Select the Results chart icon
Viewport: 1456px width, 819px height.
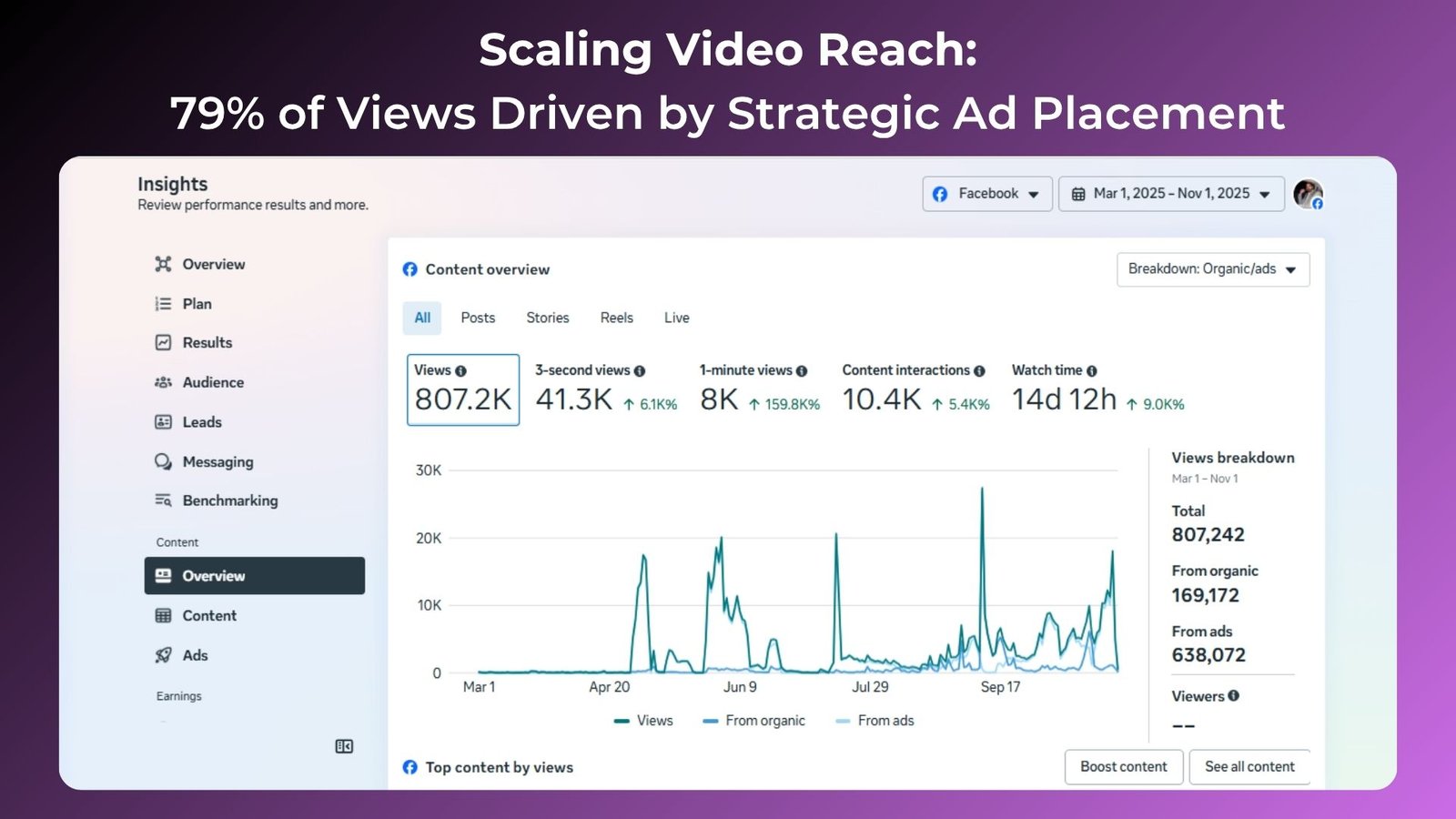coord(163,343)
